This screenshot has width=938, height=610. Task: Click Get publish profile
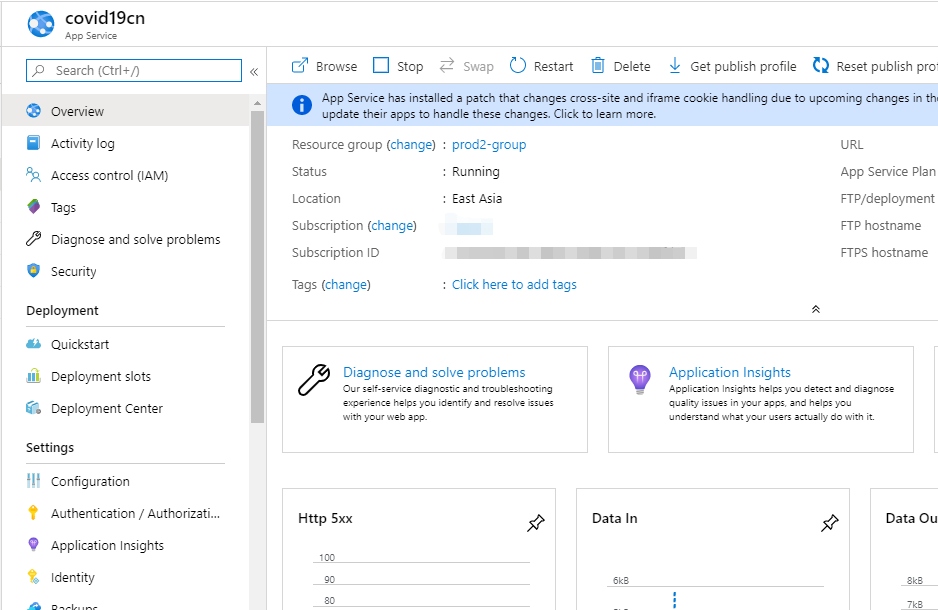[x=732, y=66]
